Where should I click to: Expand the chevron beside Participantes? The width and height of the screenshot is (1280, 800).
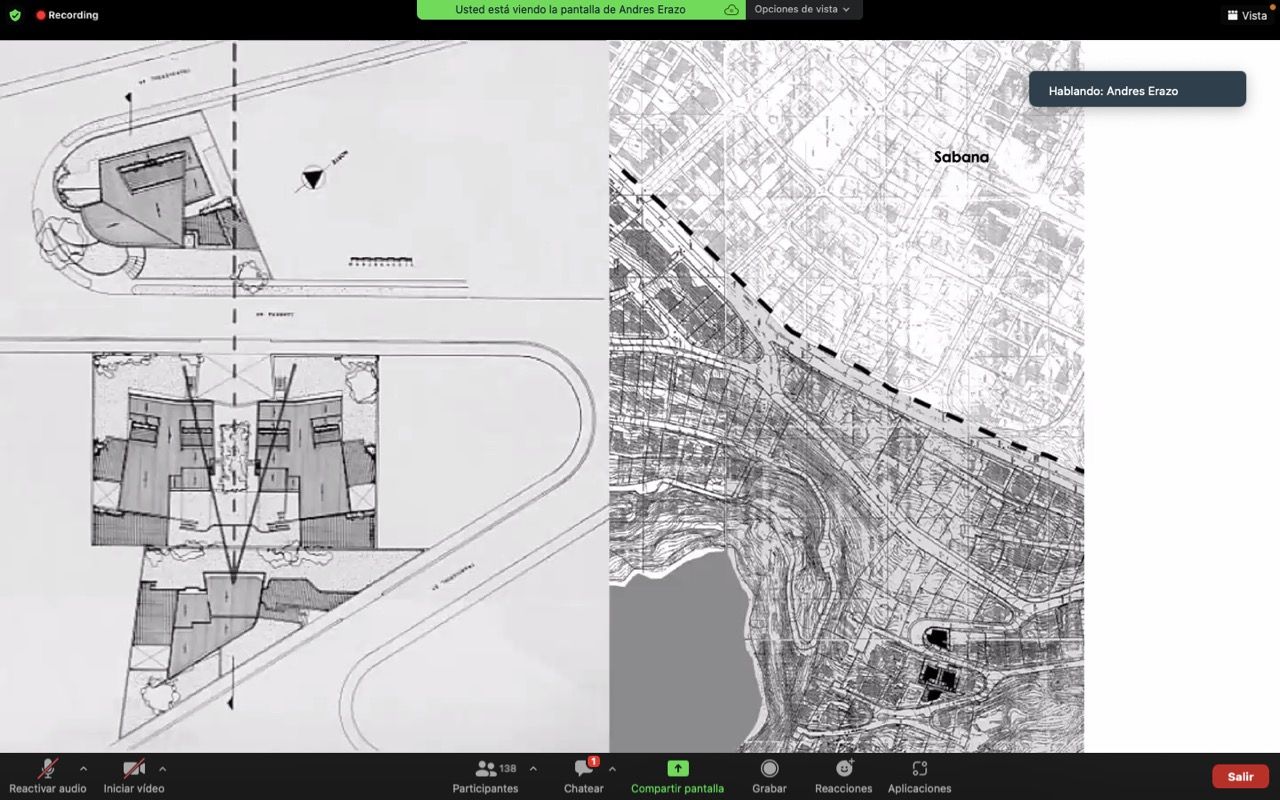point(533,769)
